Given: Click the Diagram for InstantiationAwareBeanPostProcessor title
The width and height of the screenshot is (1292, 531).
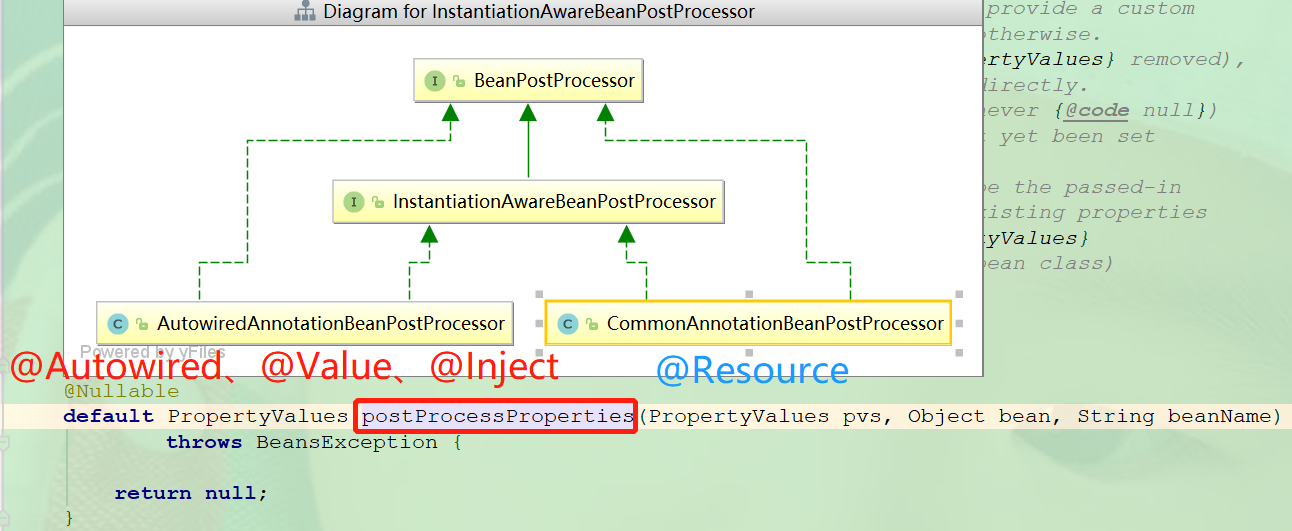Looking at the screenshot, I should click(x=539, y=12).
